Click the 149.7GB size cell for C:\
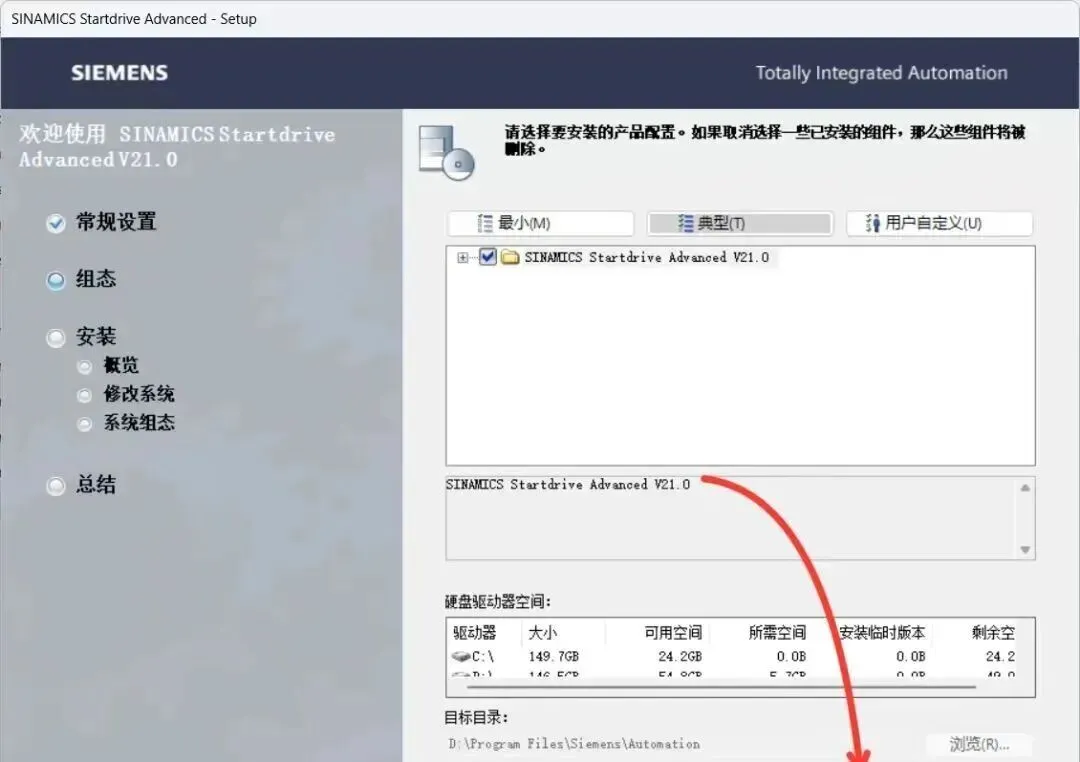This screenshot has width=1080, height=762. [554, 657]
